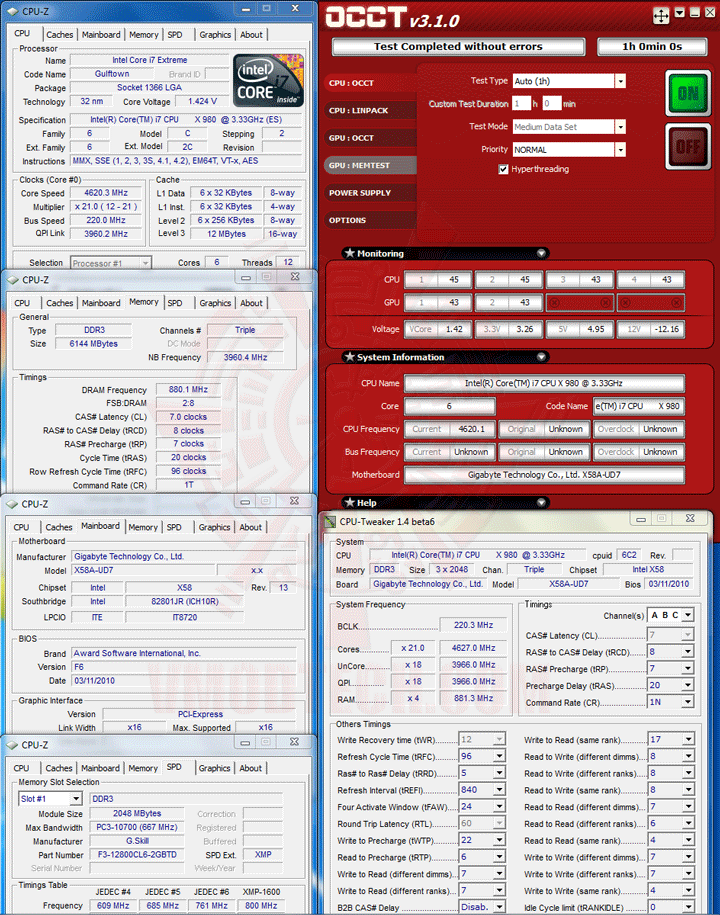Open Write to Precharge (tWTP) dropdown
This screenshot has height=915, width=720.
click(x=499, y=840)
